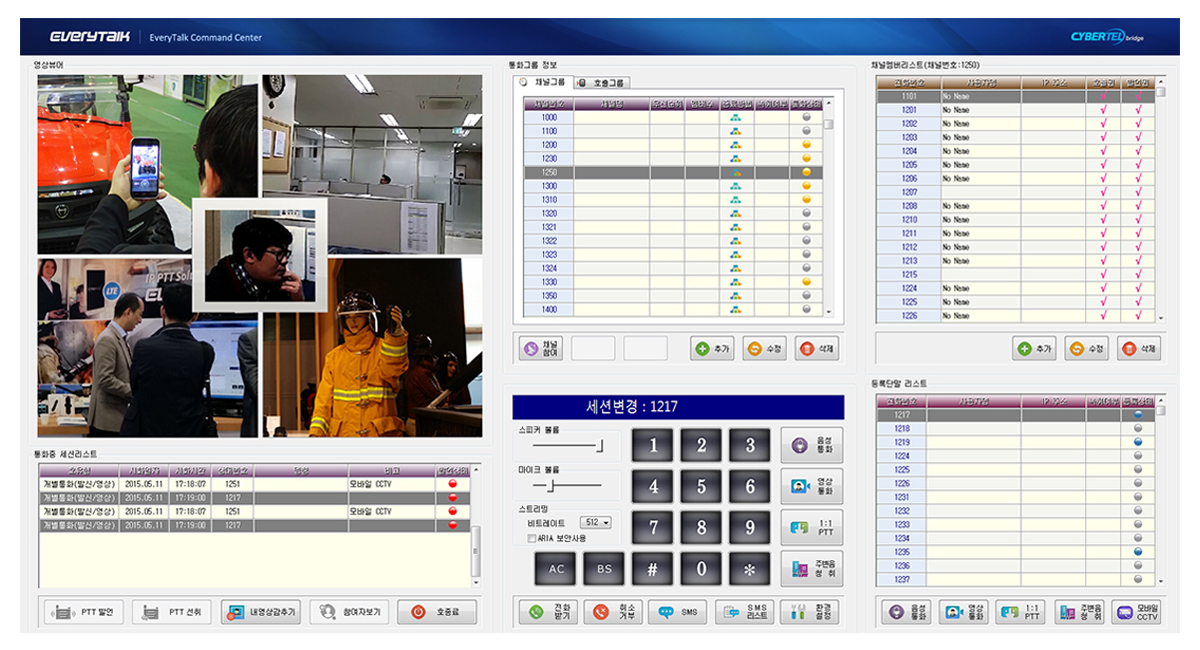Open the 모바일 CCTV button in terminal list

[x=1137, y=611]
